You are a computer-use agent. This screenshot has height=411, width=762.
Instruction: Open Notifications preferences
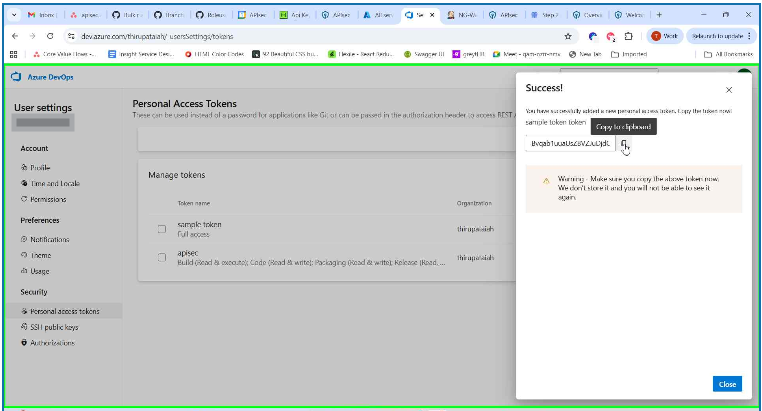pyautogui.click(x=50, y=239)
